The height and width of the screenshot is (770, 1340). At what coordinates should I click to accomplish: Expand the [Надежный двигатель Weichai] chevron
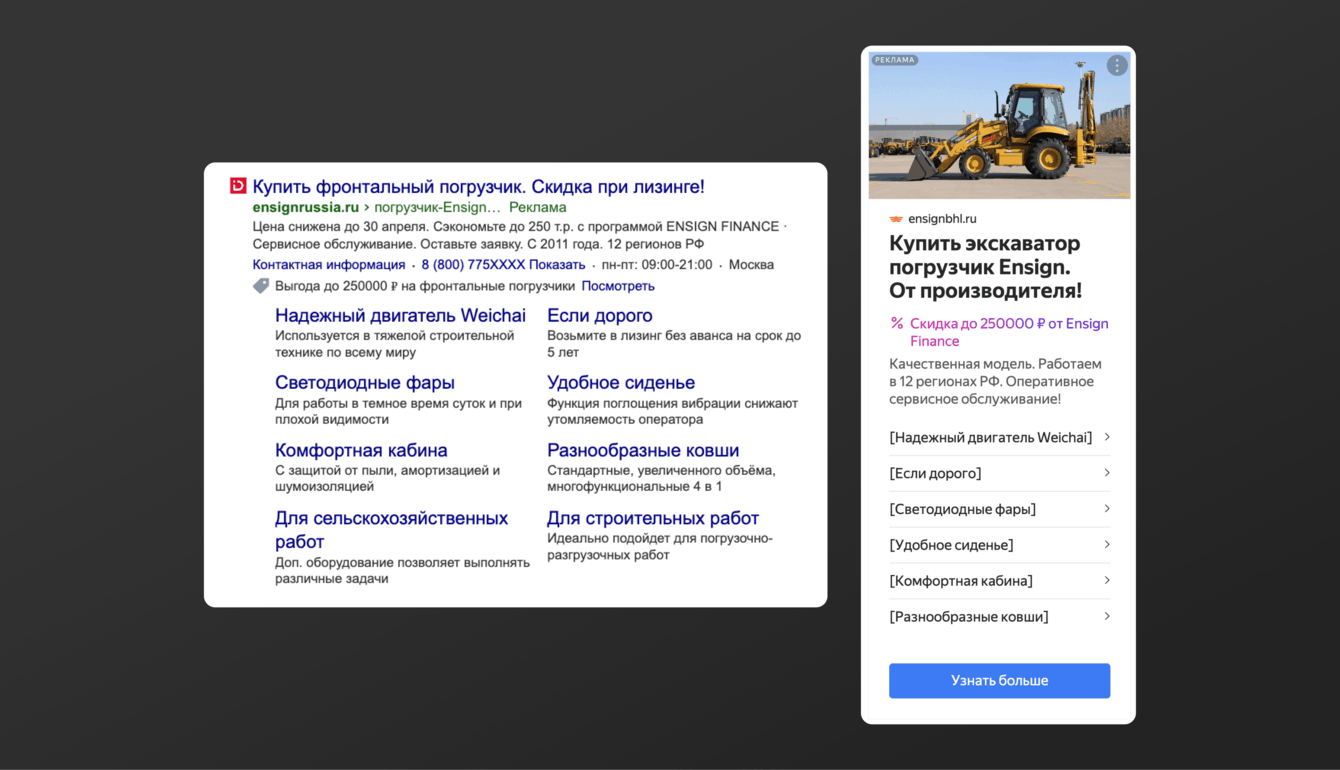[x=1107, y=437]
